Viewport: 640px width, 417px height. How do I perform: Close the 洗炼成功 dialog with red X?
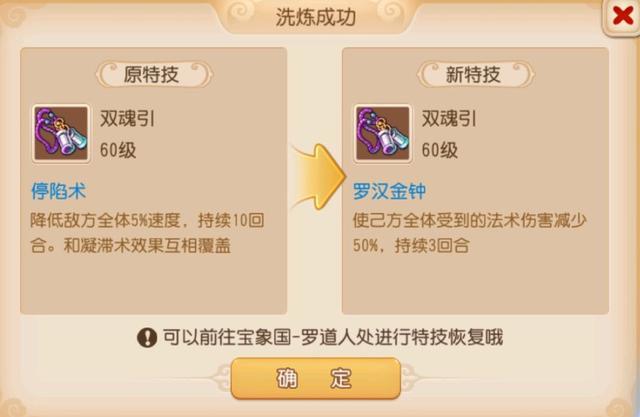pyautogui.click(x=622, y=17)
